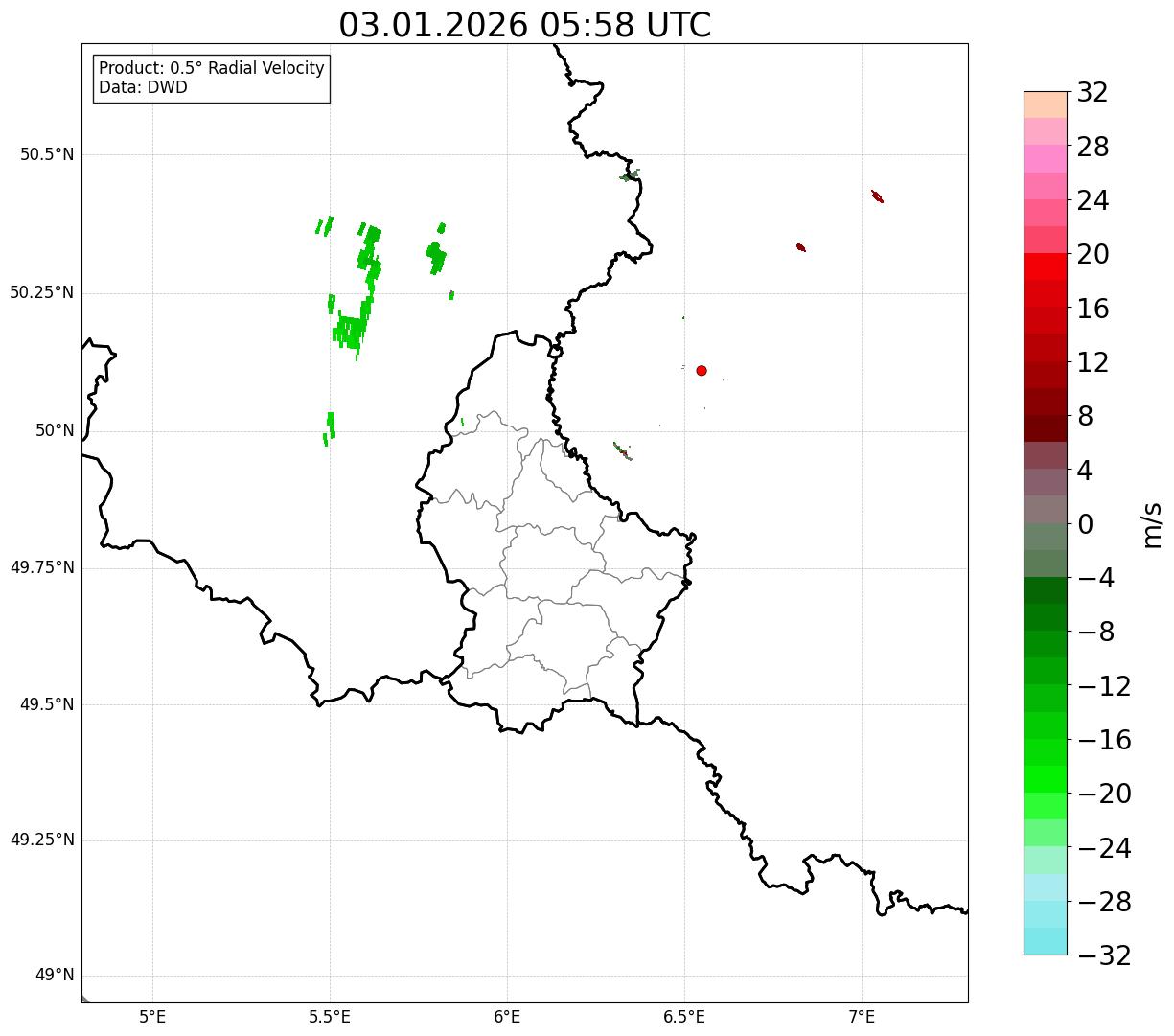Screen dimensions: 1174x1036
Task: Click the colorbar value 0
Action: click(x=1085, y=524)
